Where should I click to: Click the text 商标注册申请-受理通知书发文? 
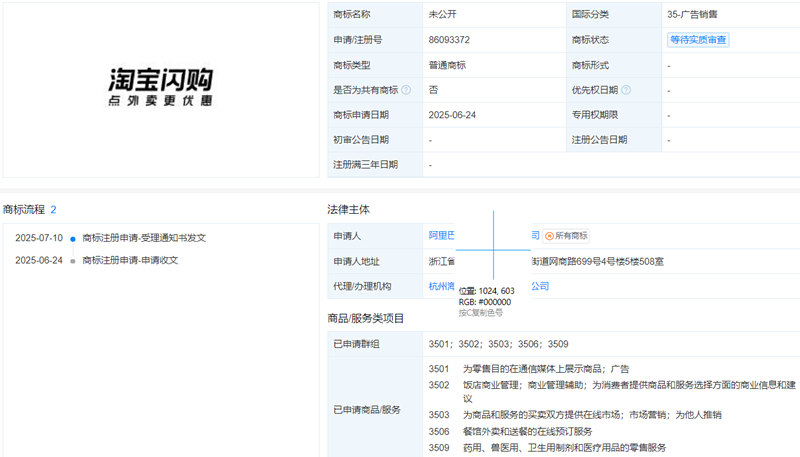144,238
